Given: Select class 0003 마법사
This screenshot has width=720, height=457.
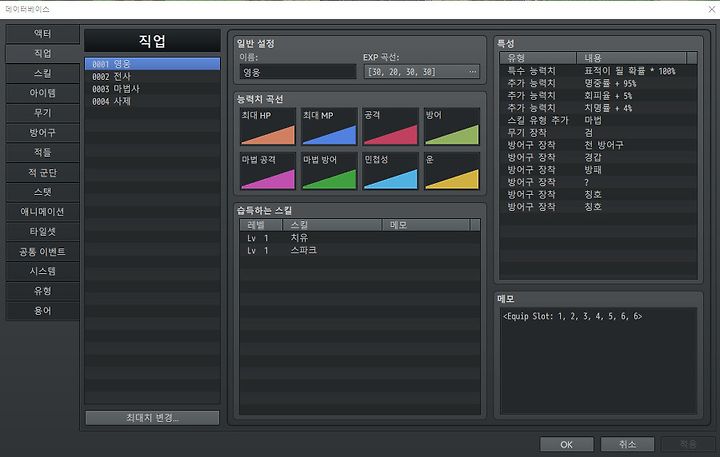Looking at the screenshot, I should (152, 89).
